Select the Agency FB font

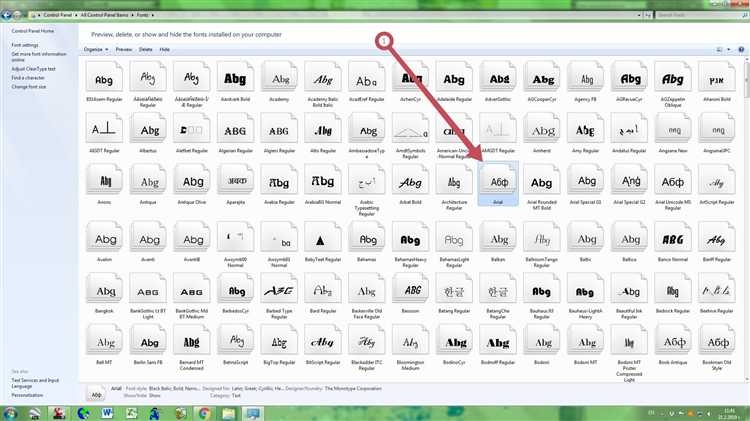(x=585, y=79)
